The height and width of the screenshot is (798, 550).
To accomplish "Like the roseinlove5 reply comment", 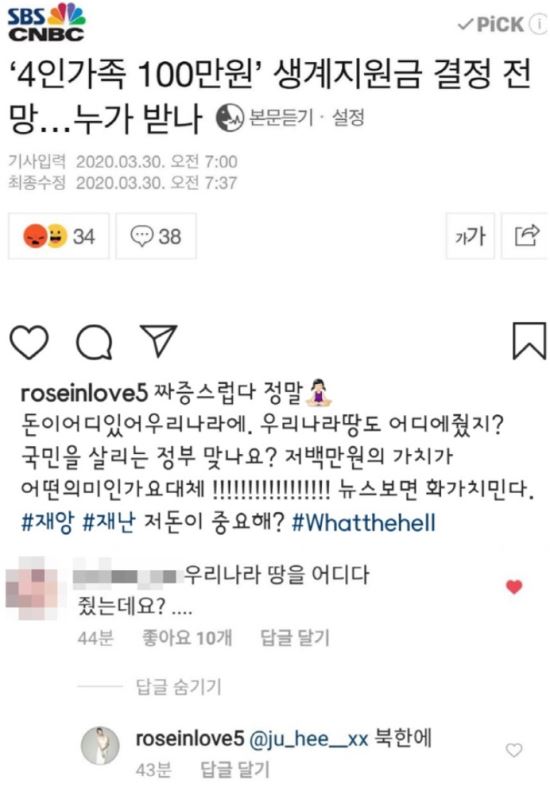I will pos(514,750).
